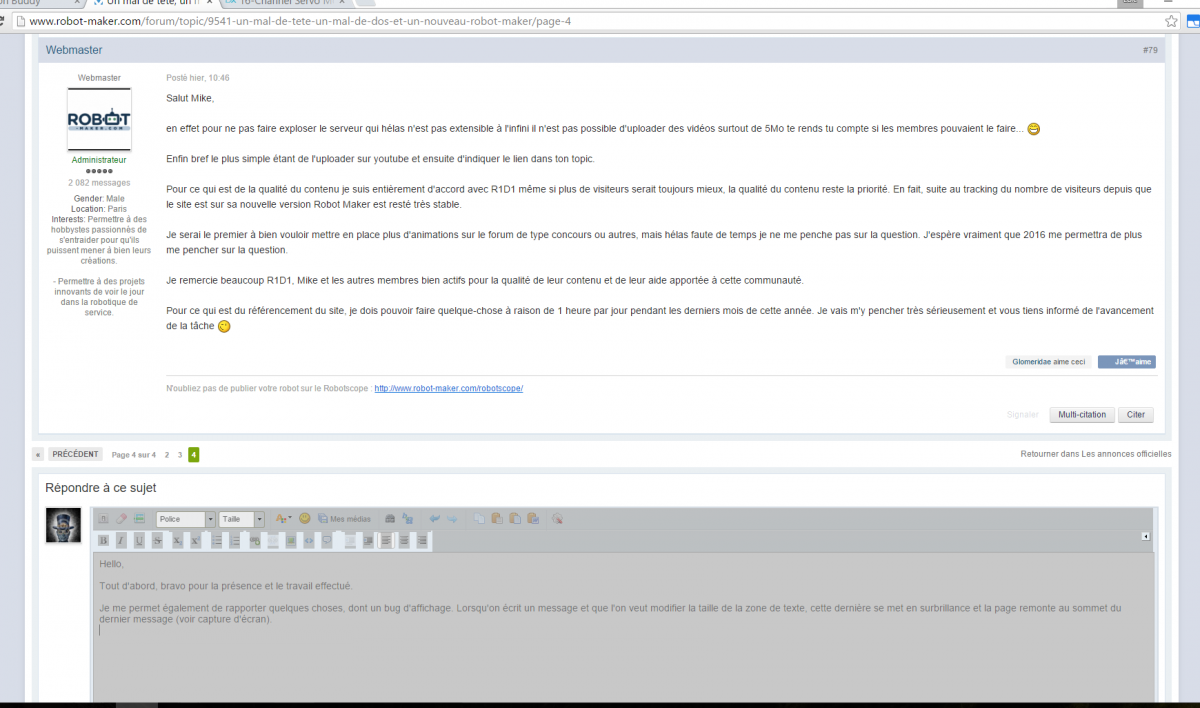Click the insert image icon
Screen dimensions: 1200x708
coord(291,540)
